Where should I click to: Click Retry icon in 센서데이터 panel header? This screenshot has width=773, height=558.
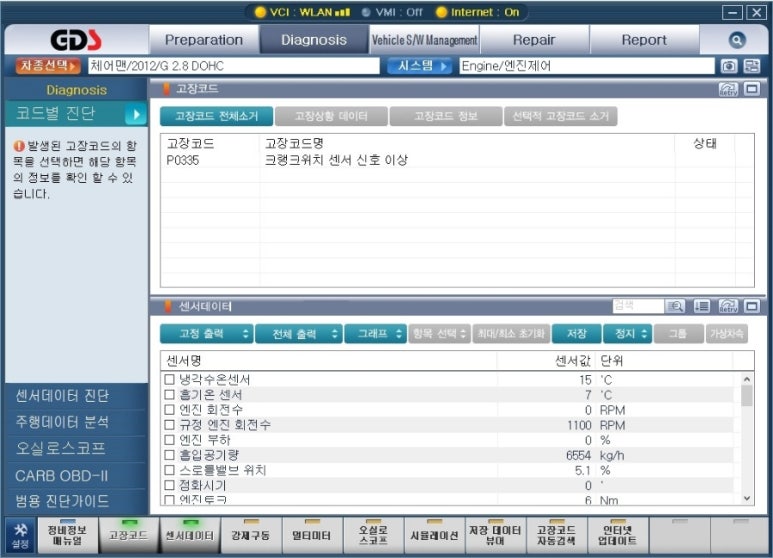click(x=728, y=307)
